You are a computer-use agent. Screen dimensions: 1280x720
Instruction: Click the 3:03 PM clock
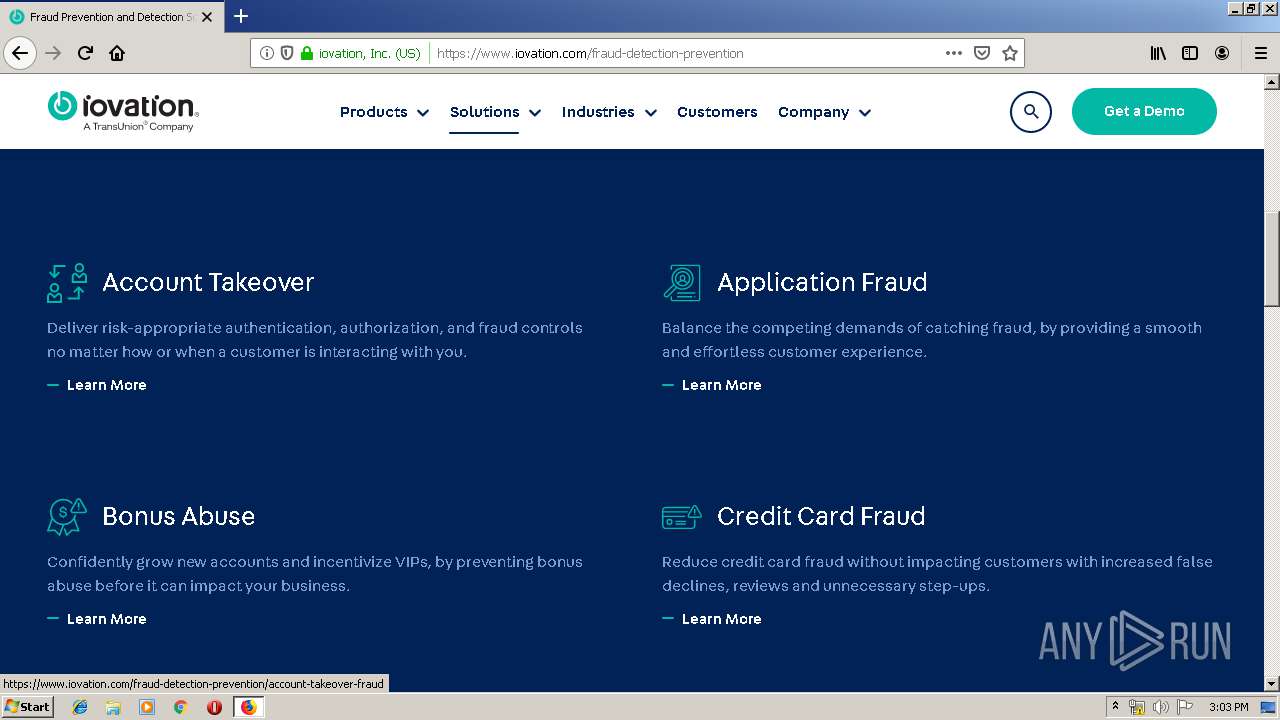coord(1228,707)
